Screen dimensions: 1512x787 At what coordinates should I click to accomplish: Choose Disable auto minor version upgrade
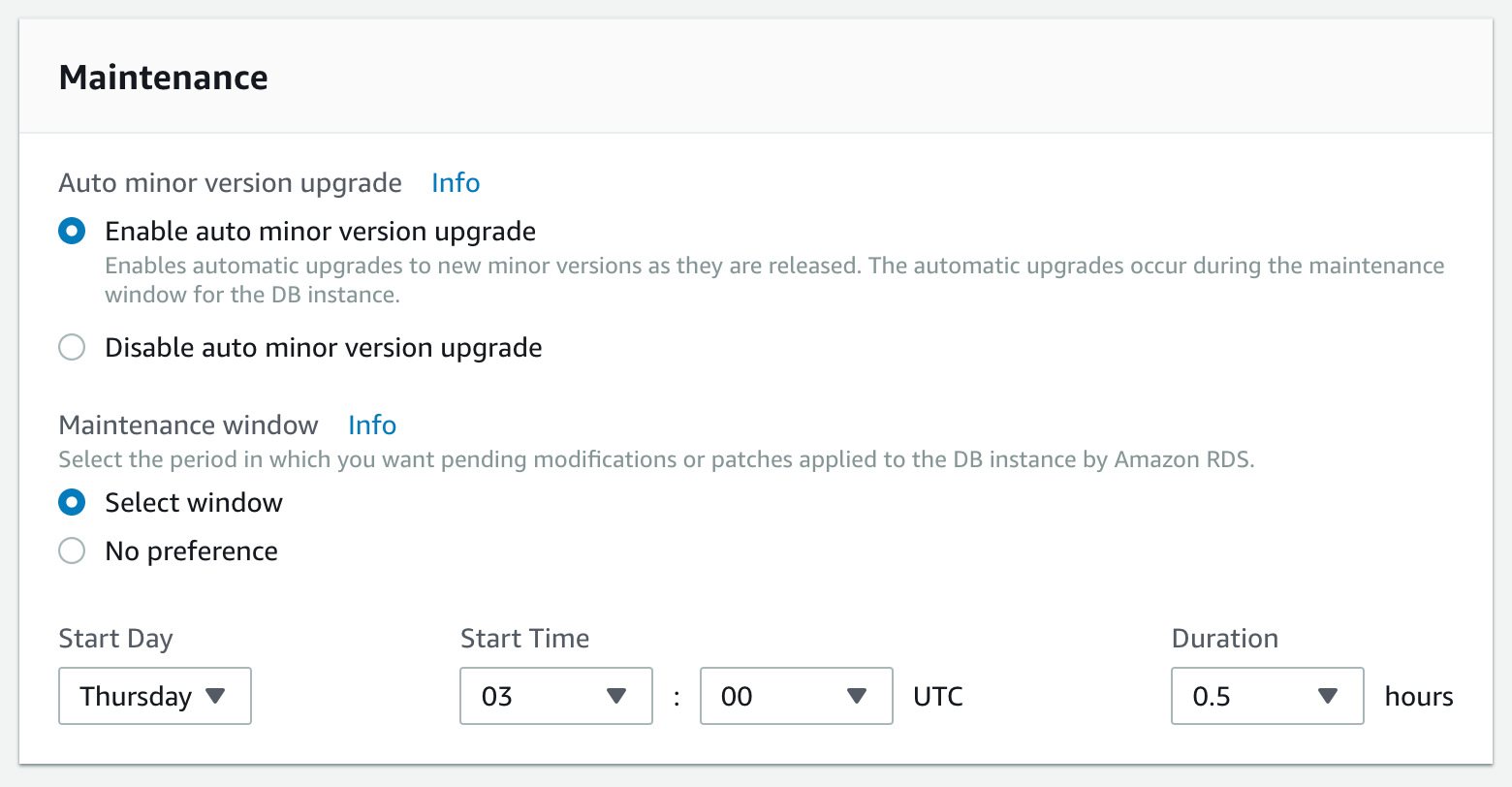coord(72,348)
